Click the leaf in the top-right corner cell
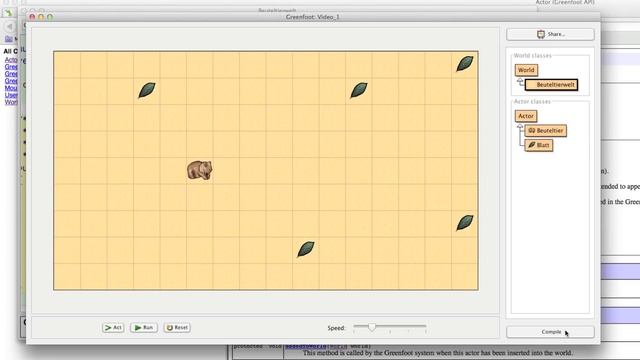The width and height of the screenshot is (640, 360). [465, 64]
